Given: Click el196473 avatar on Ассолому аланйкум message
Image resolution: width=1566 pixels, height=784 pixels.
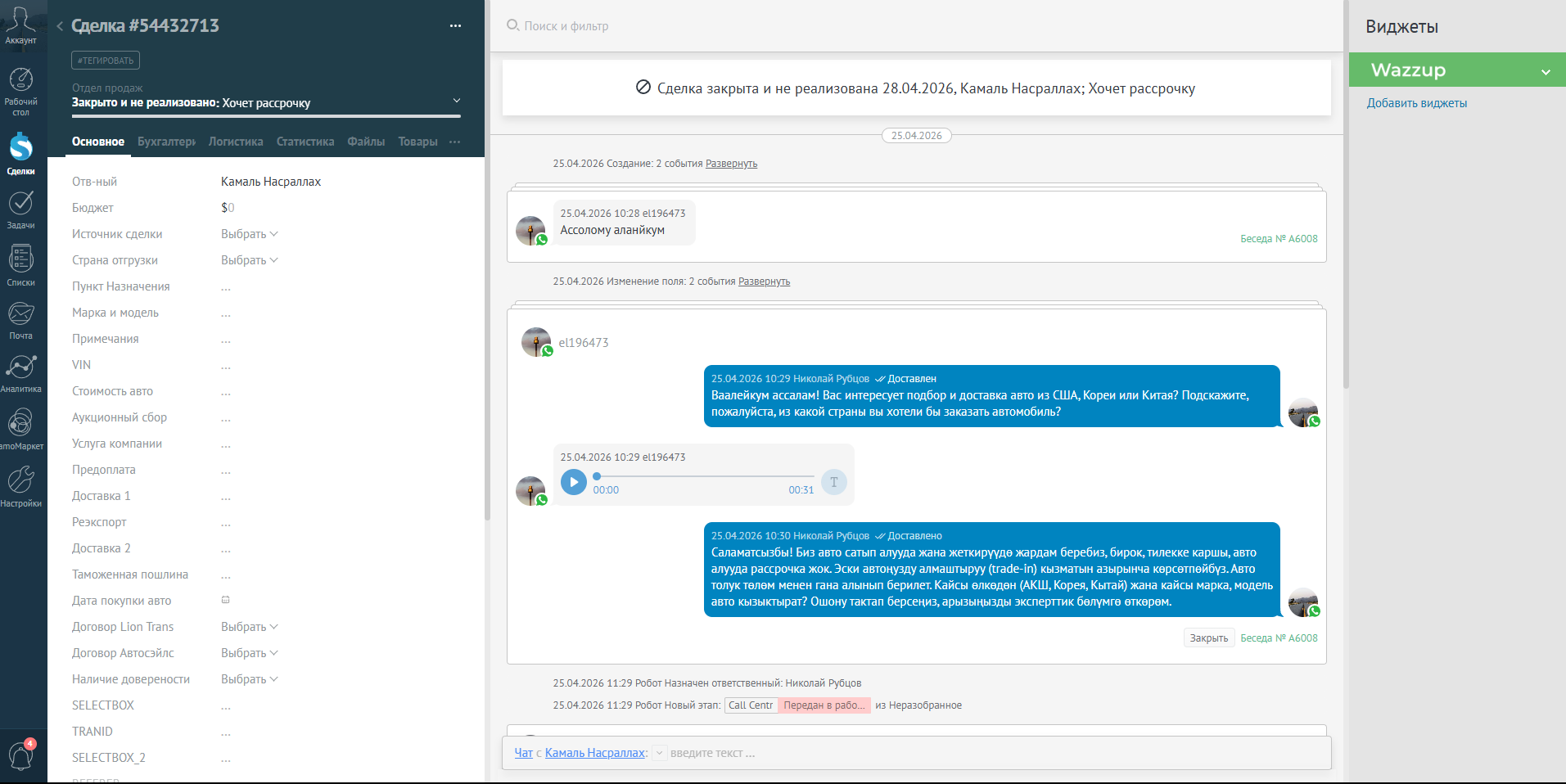Looking at the screenshot, I should 530,231.
